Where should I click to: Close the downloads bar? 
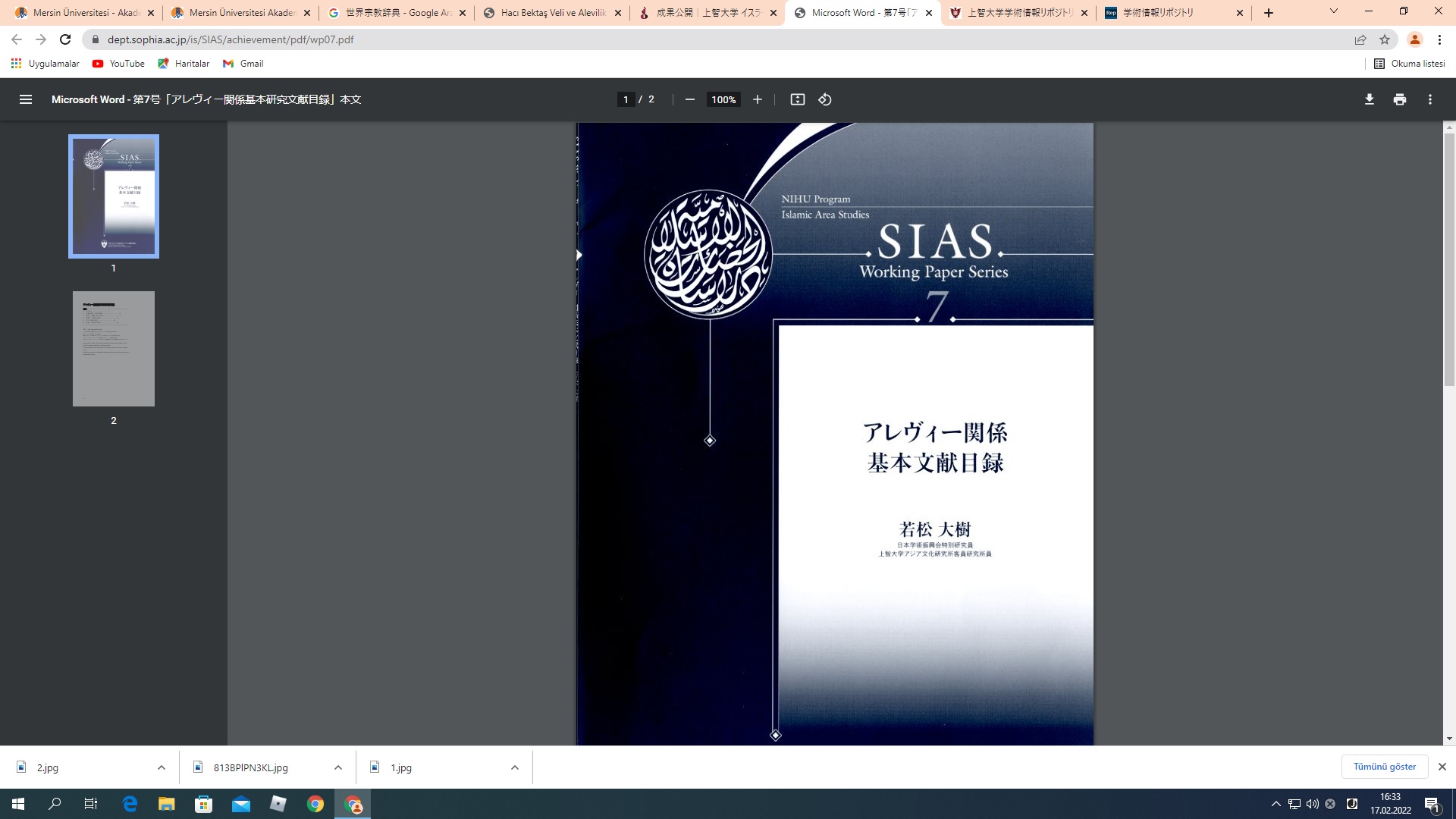(1442, 767)
